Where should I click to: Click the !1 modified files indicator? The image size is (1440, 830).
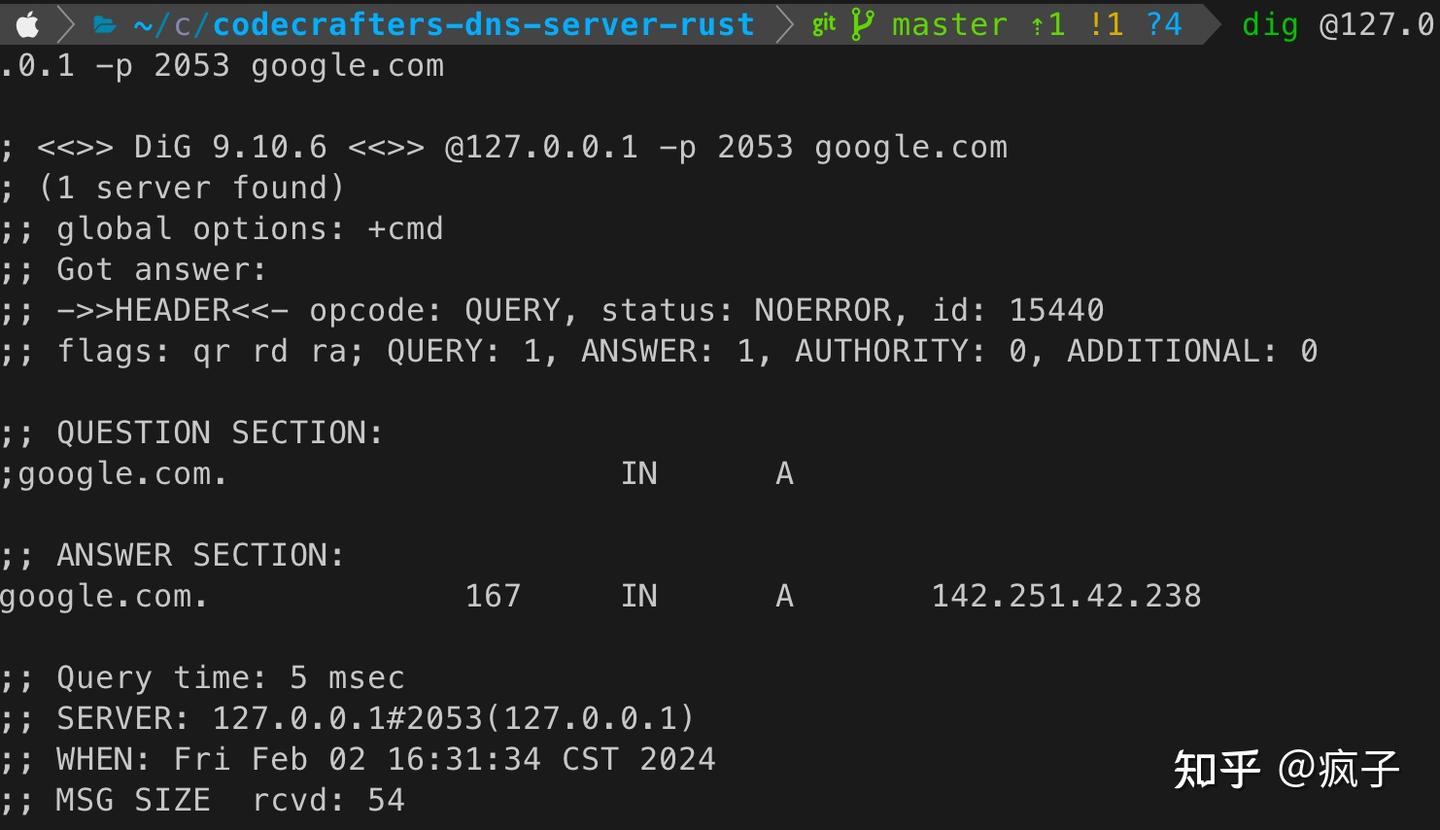click(x=1106, y=24)
